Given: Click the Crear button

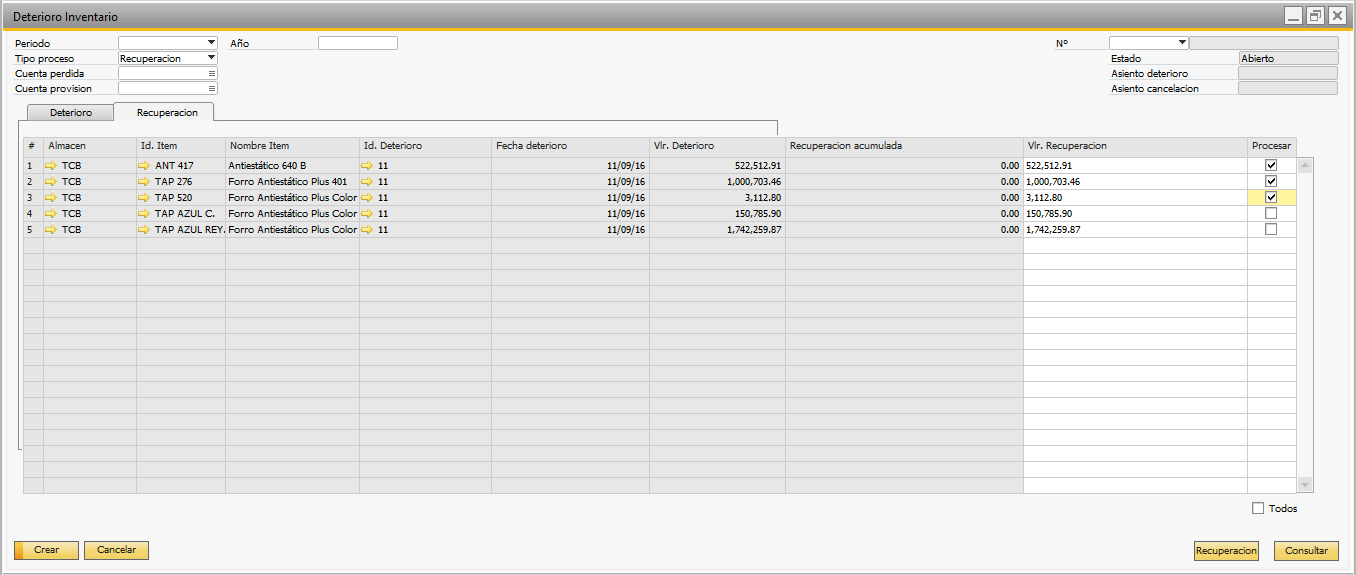Looking at the screenshot, I should point(46,550).
